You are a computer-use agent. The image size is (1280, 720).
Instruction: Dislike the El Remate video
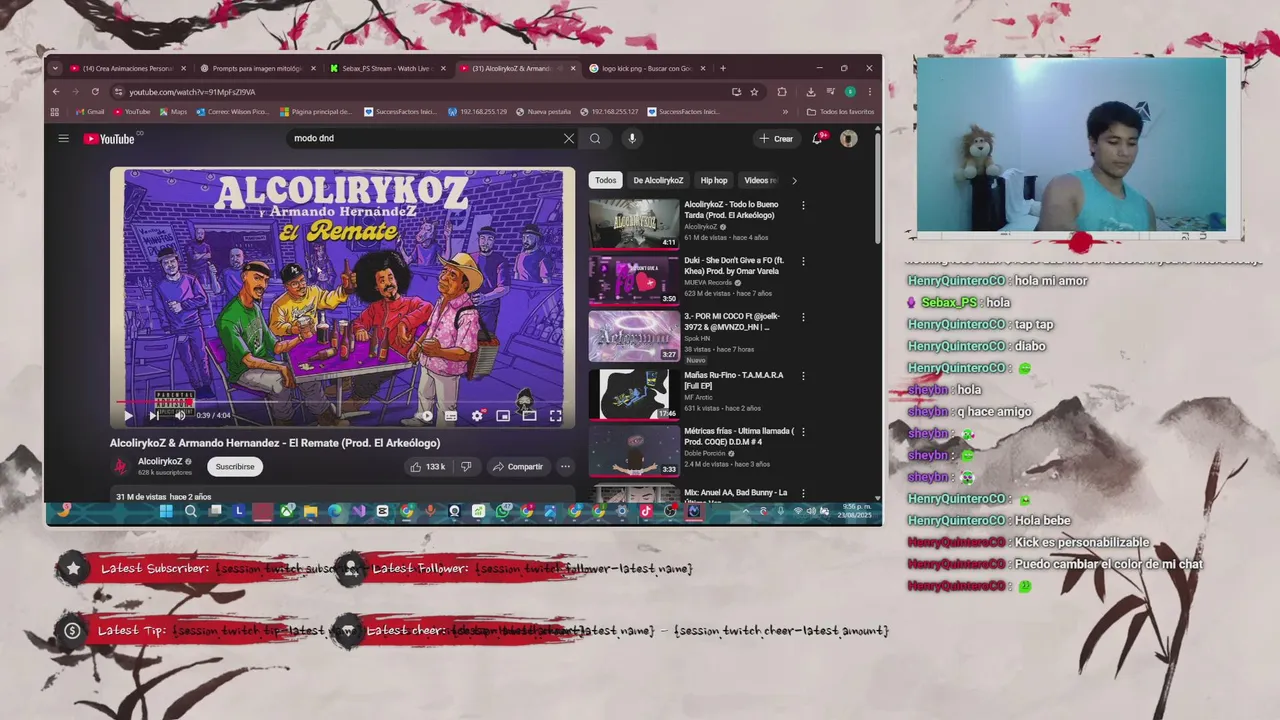tap(466, 467)
